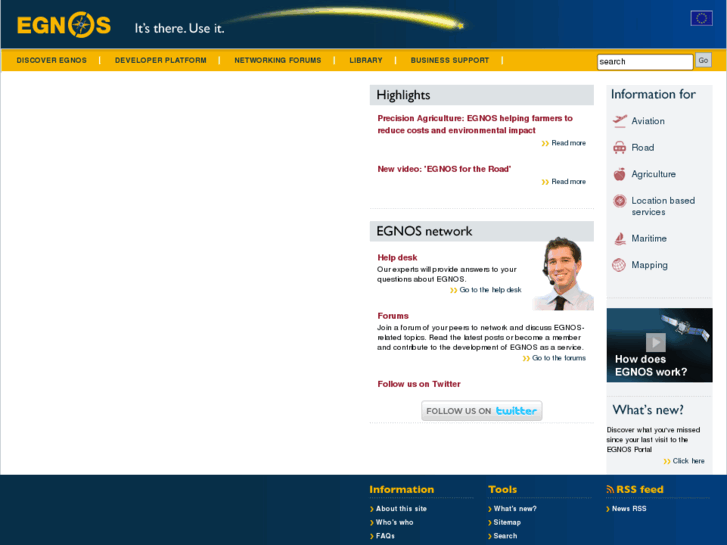Open FAQs footer link
Screen dimensions: 727x545
click(385, 536)
